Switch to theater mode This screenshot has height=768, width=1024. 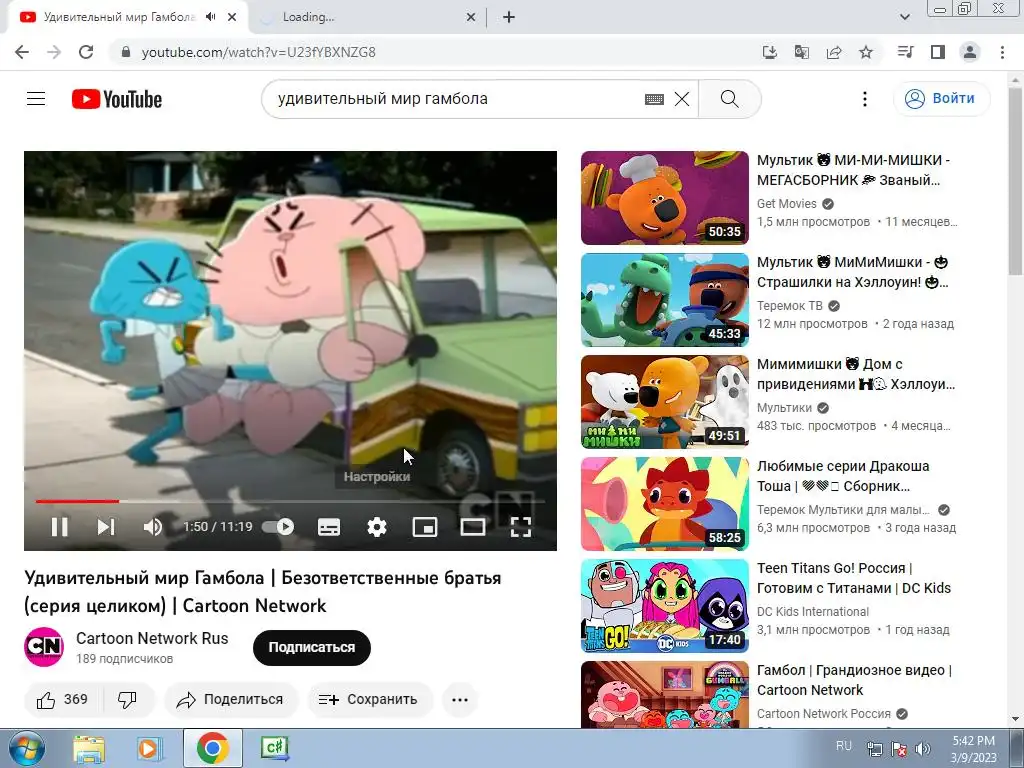(473, 527)
